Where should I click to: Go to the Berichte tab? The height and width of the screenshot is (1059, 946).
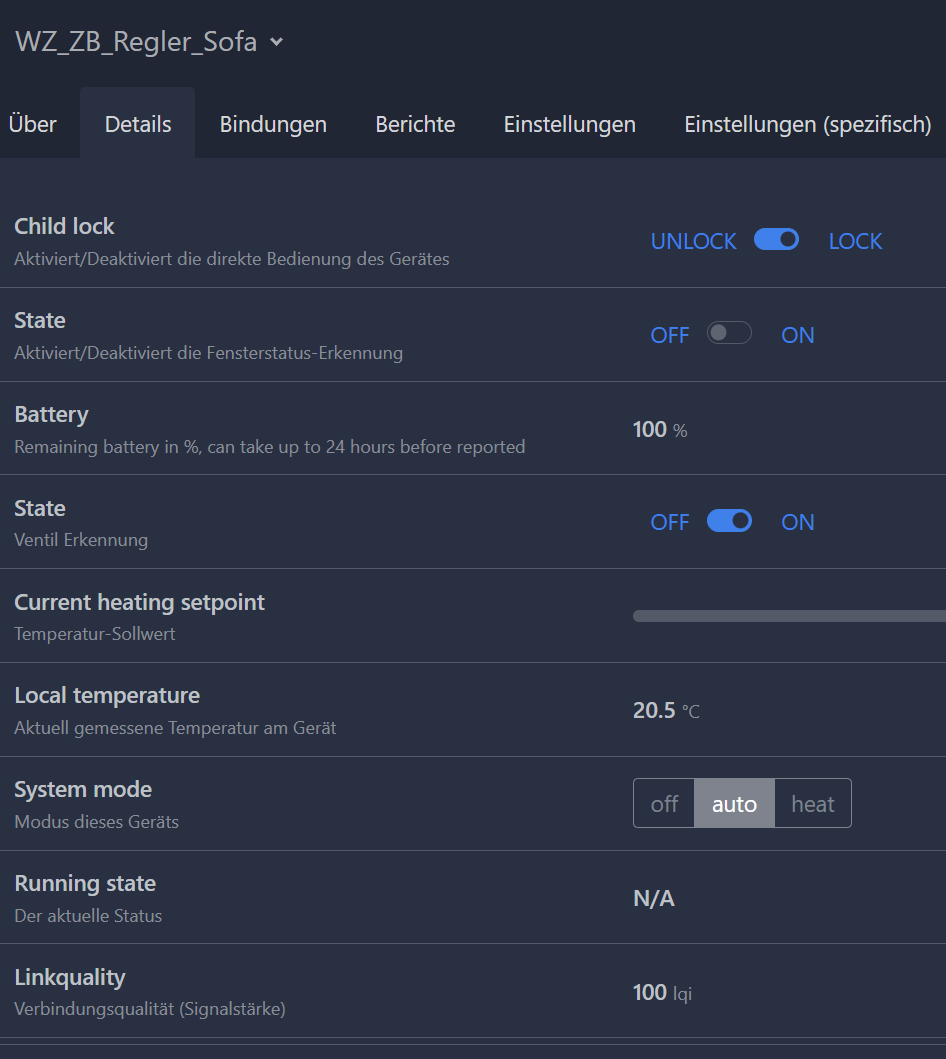(415, 125)
